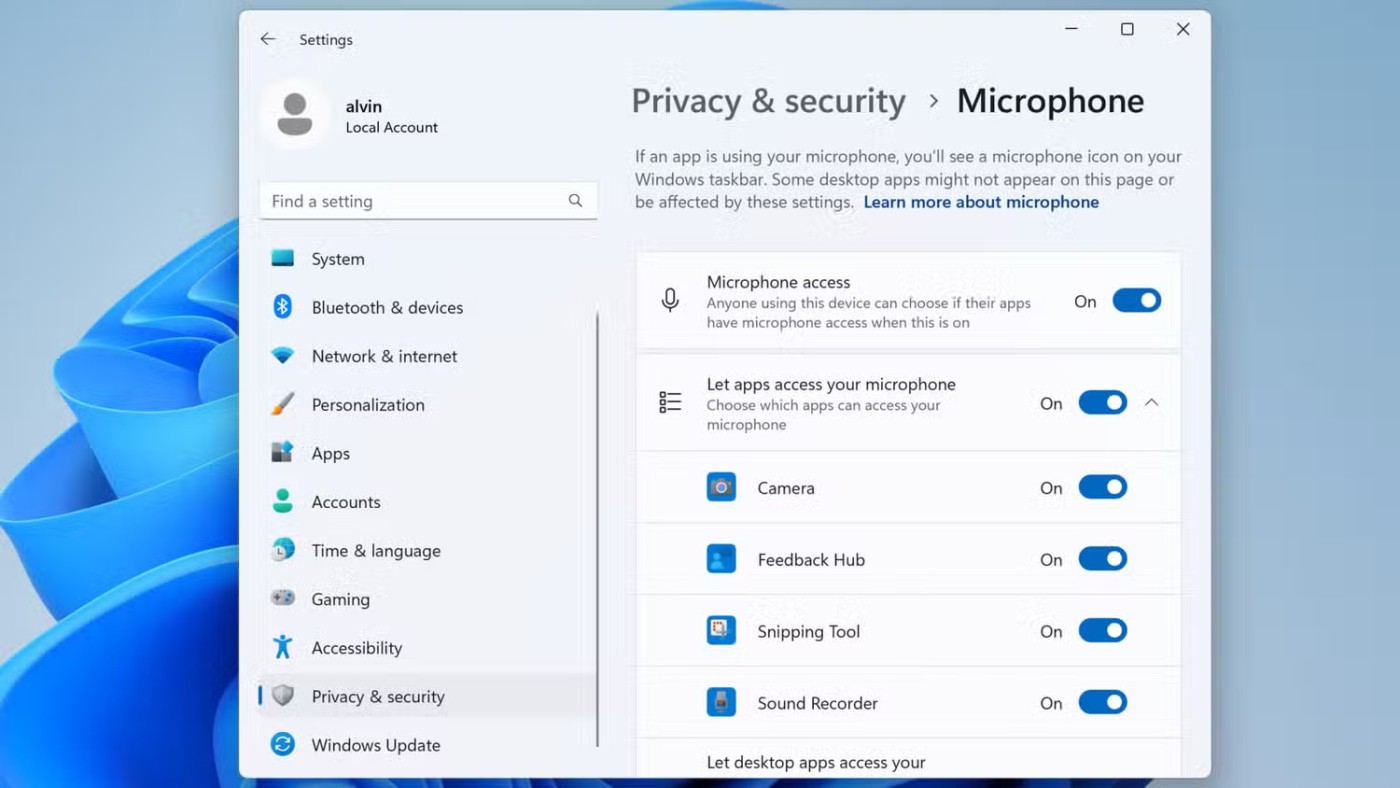Click the back arrow in Settings
Viewport: 1400px width, 788px height.
pyautogui.click(x=267, y=40)
